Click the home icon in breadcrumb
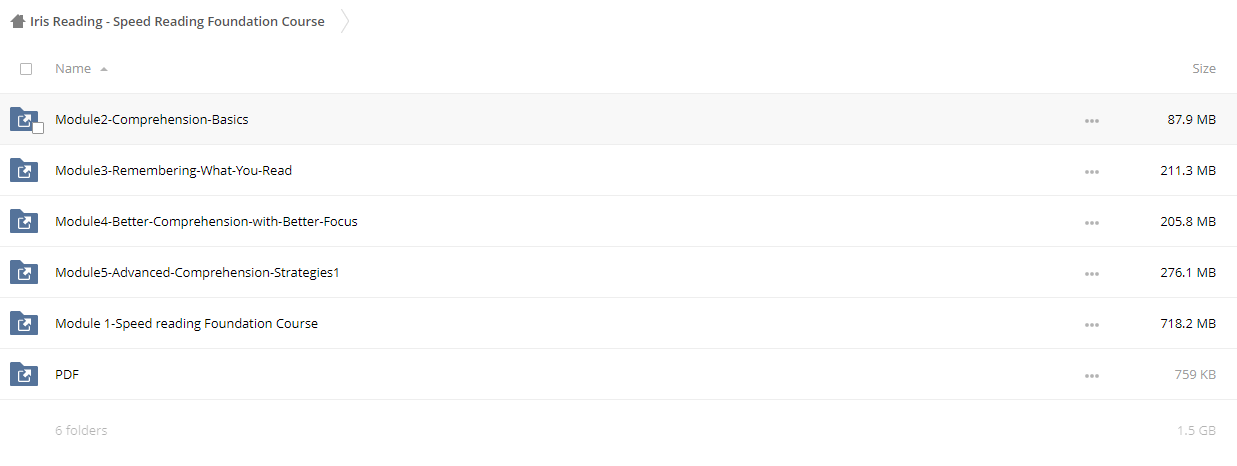The image size is (1237, 466). (18, 21)
